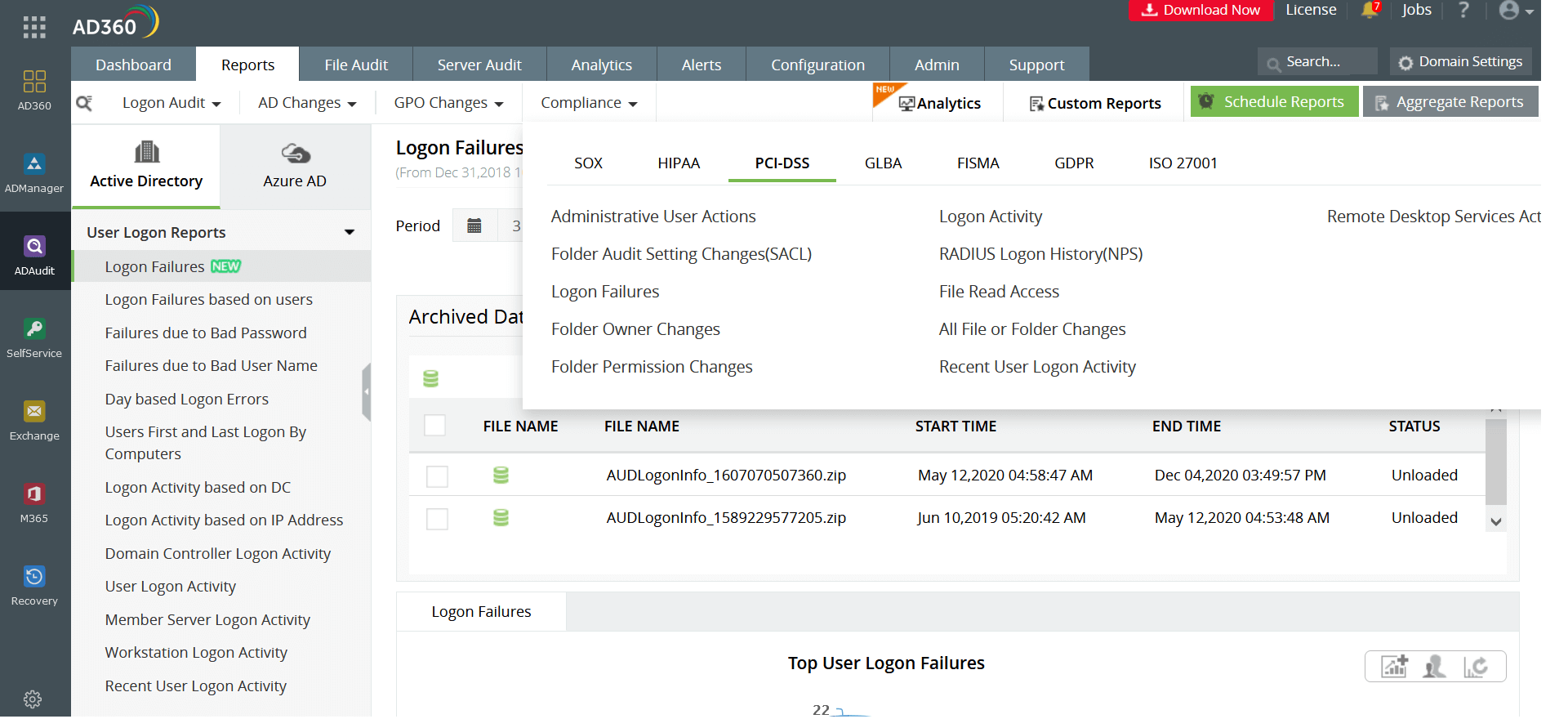Open the Jobs link
This screenshot has height=719, width=1568.
(x=1416, y=10)
